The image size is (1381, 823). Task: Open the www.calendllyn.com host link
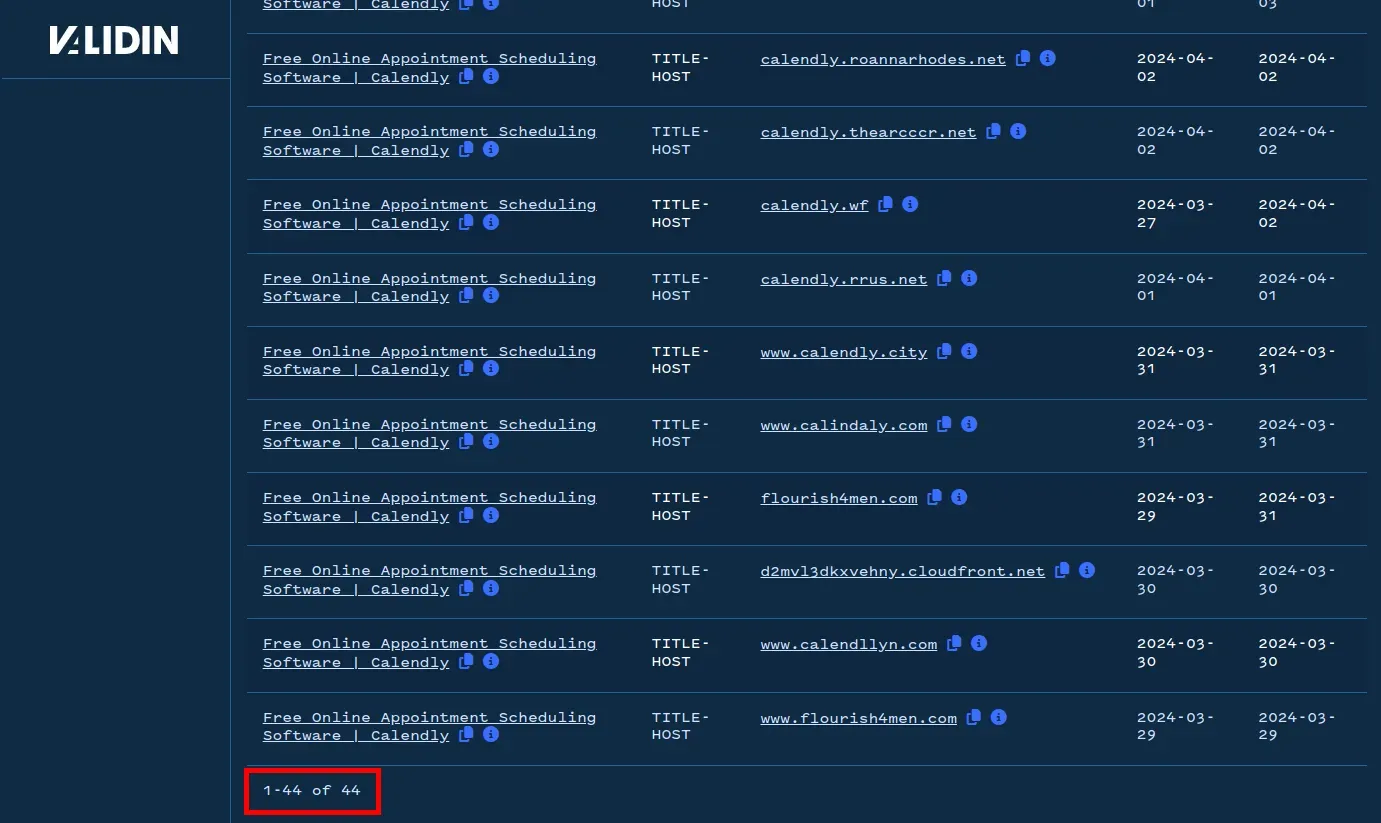pos(849,644)
